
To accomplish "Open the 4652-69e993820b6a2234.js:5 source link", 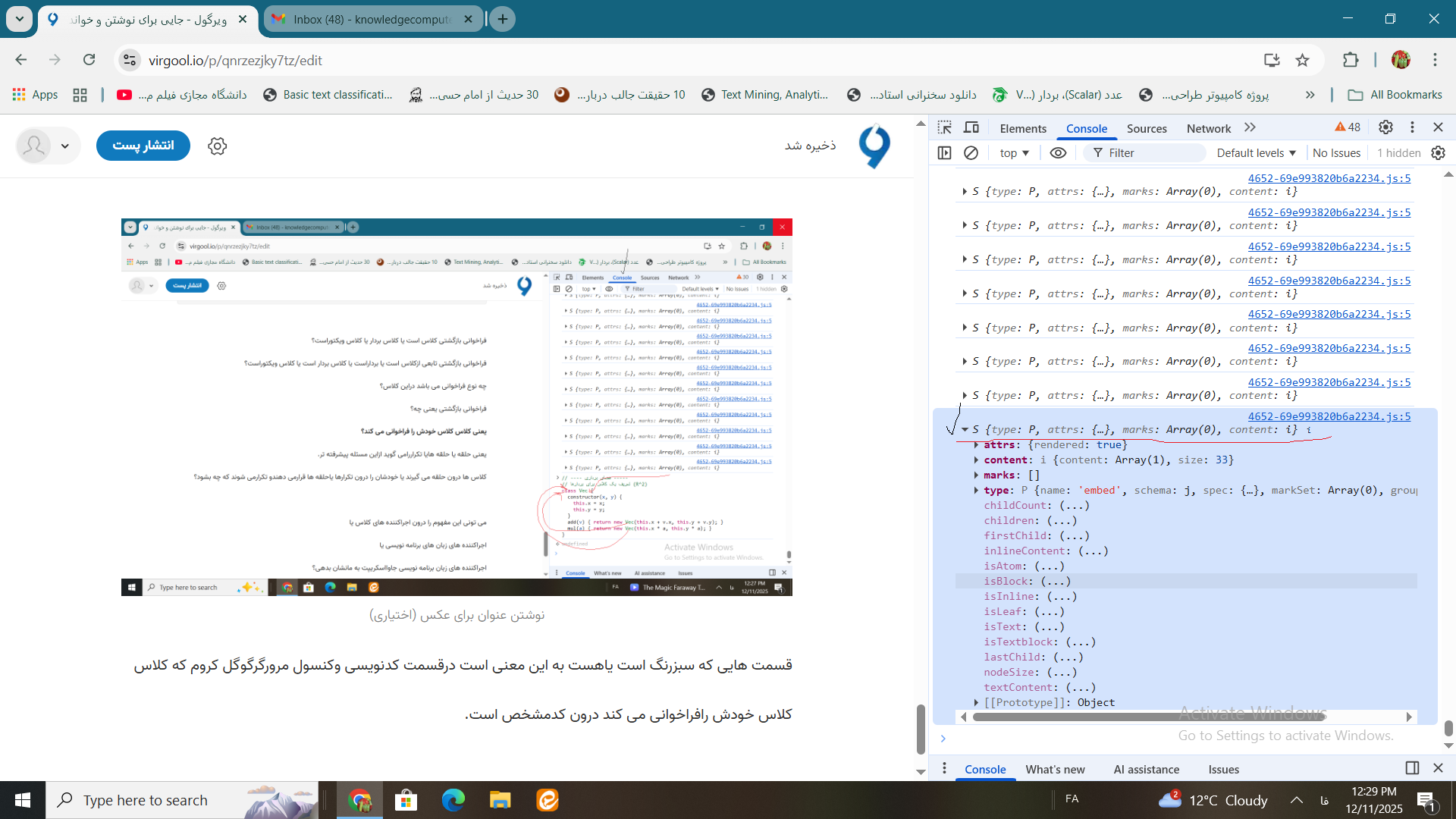I will point(1329,178).
